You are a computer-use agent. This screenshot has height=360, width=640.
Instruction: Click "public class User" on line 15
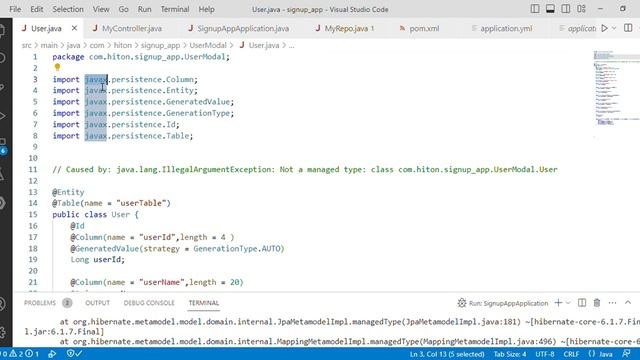pyautogui.click(x=91, y=214)
